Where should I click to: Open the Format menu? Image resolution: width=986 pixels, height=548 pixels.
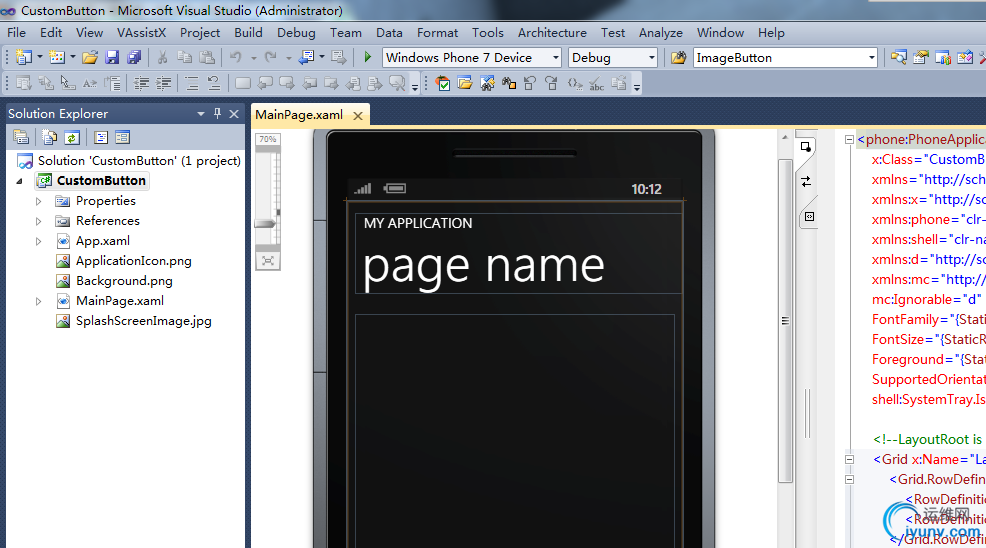pos(438,33)
